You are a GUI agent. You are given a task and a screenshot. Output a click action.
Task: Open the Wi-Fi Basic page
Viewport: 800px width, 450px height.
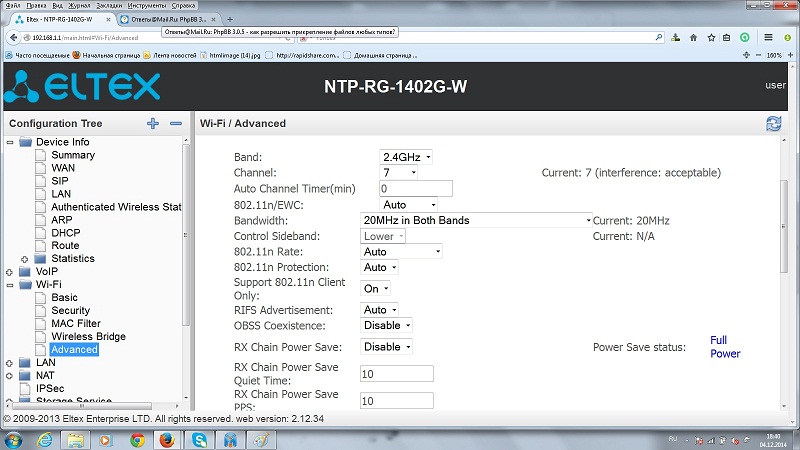click(64, 297)
